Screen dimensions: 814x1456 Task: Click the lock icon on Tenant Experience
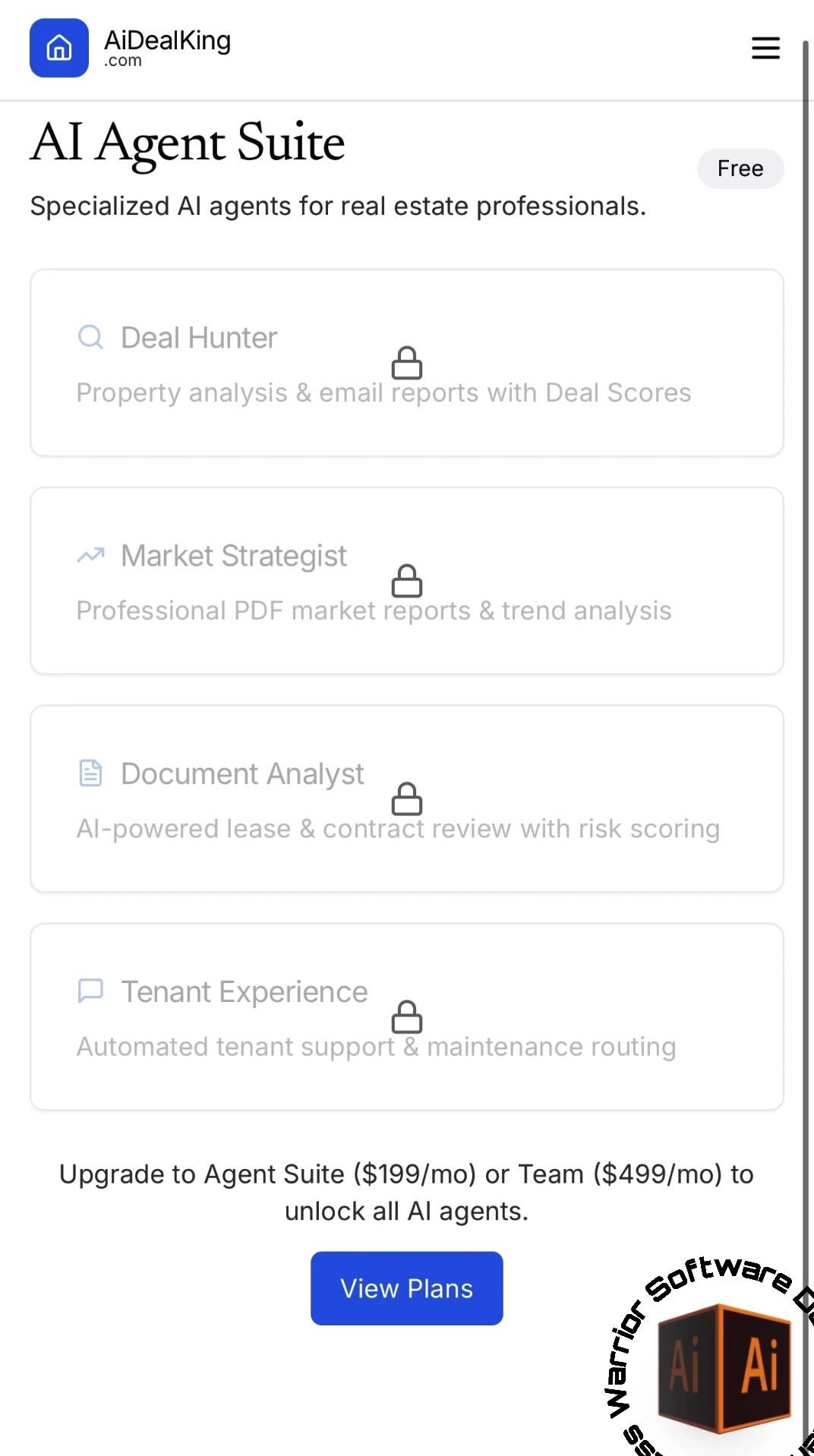pos(407,1016)
